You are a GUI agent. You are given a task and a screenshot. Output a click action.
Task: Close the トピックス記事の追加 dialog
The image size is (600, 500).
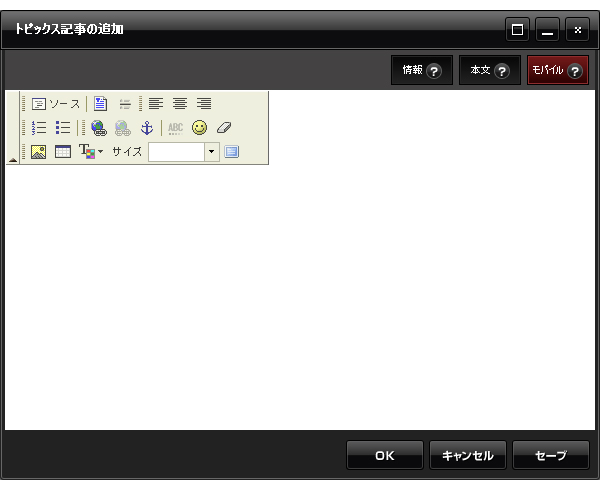(577, 29)
